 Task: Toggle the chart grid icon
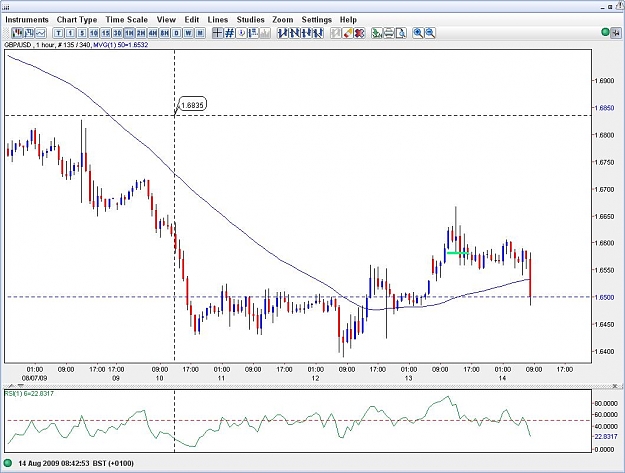[229, 33]
